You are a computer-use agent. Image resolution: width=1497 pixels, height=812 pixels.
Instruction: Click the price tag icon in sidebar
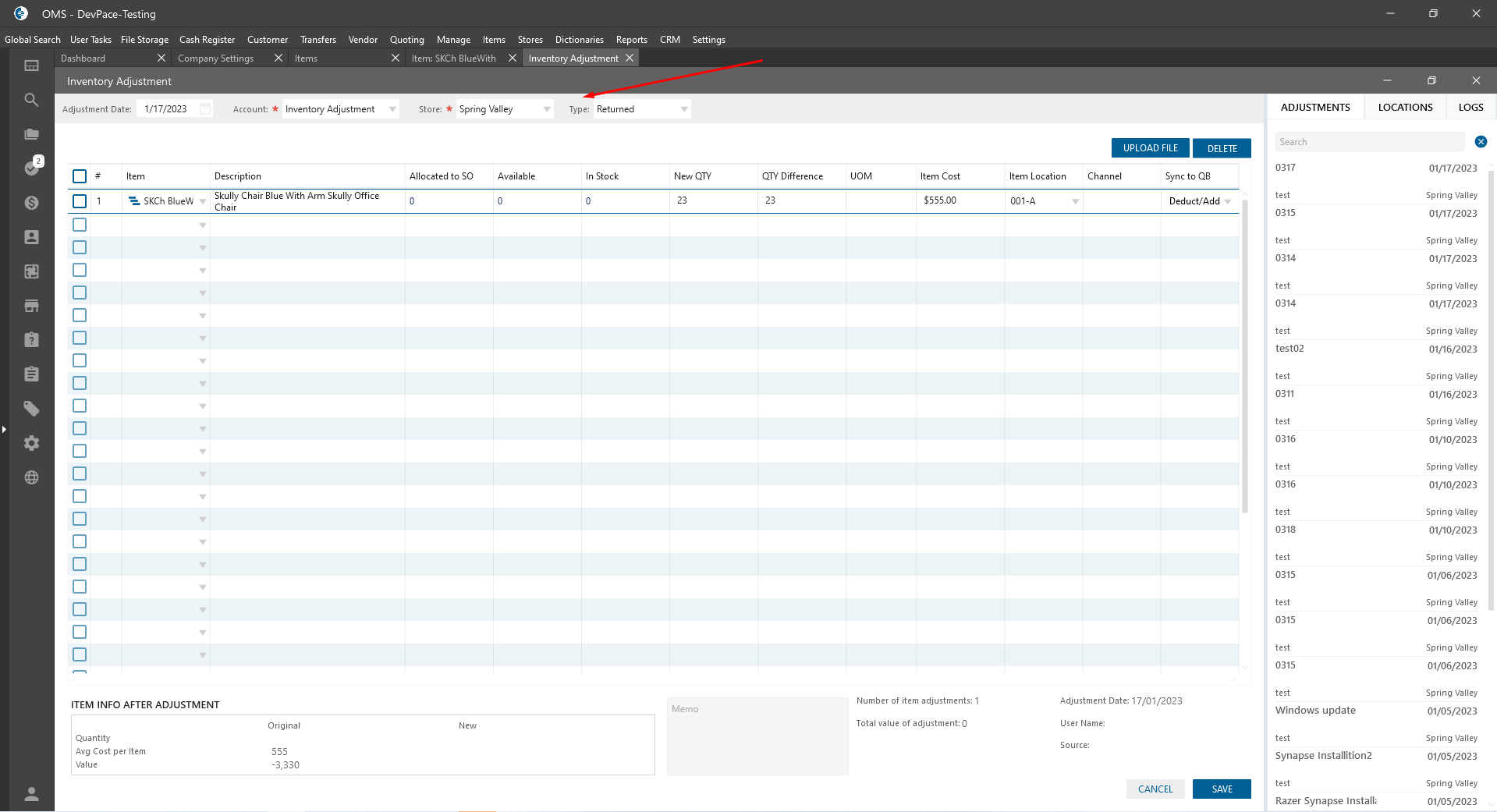coord(31,409)
